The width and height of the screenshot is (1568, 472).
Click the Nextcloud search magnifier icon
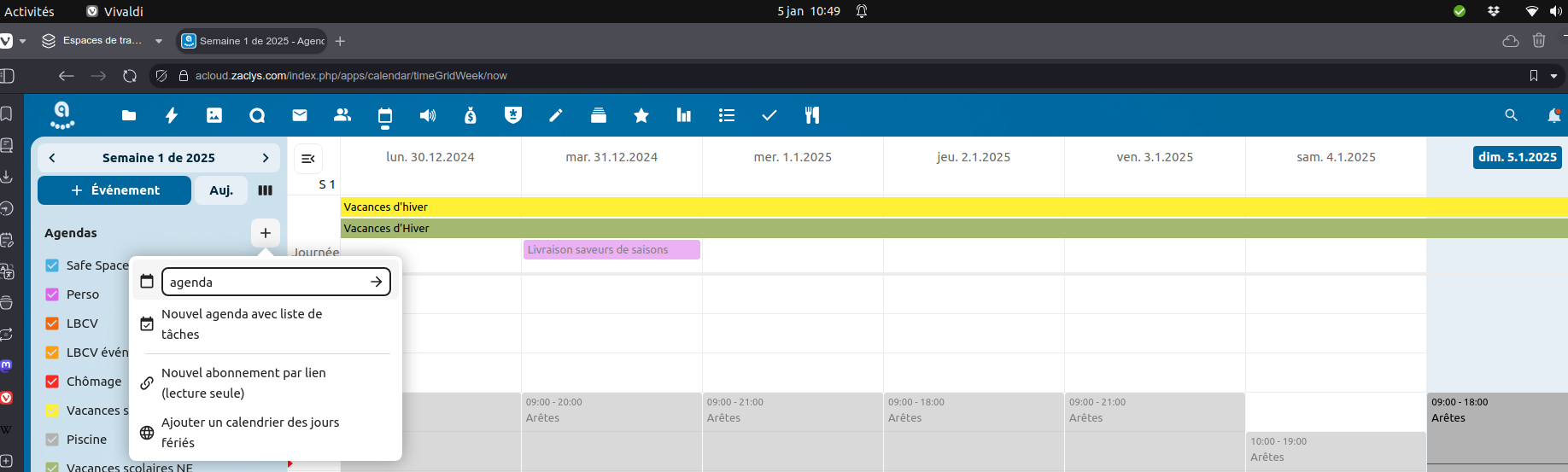pyautogui.click(x=1511, y=115)
